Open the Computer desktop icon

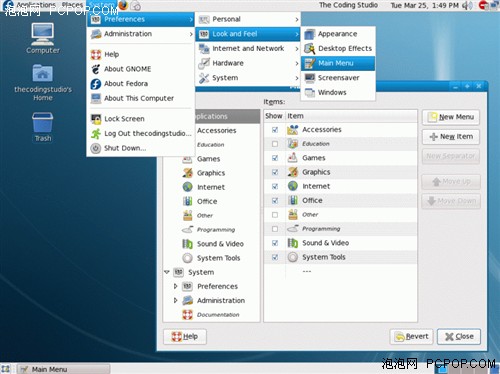pos(42,35)
